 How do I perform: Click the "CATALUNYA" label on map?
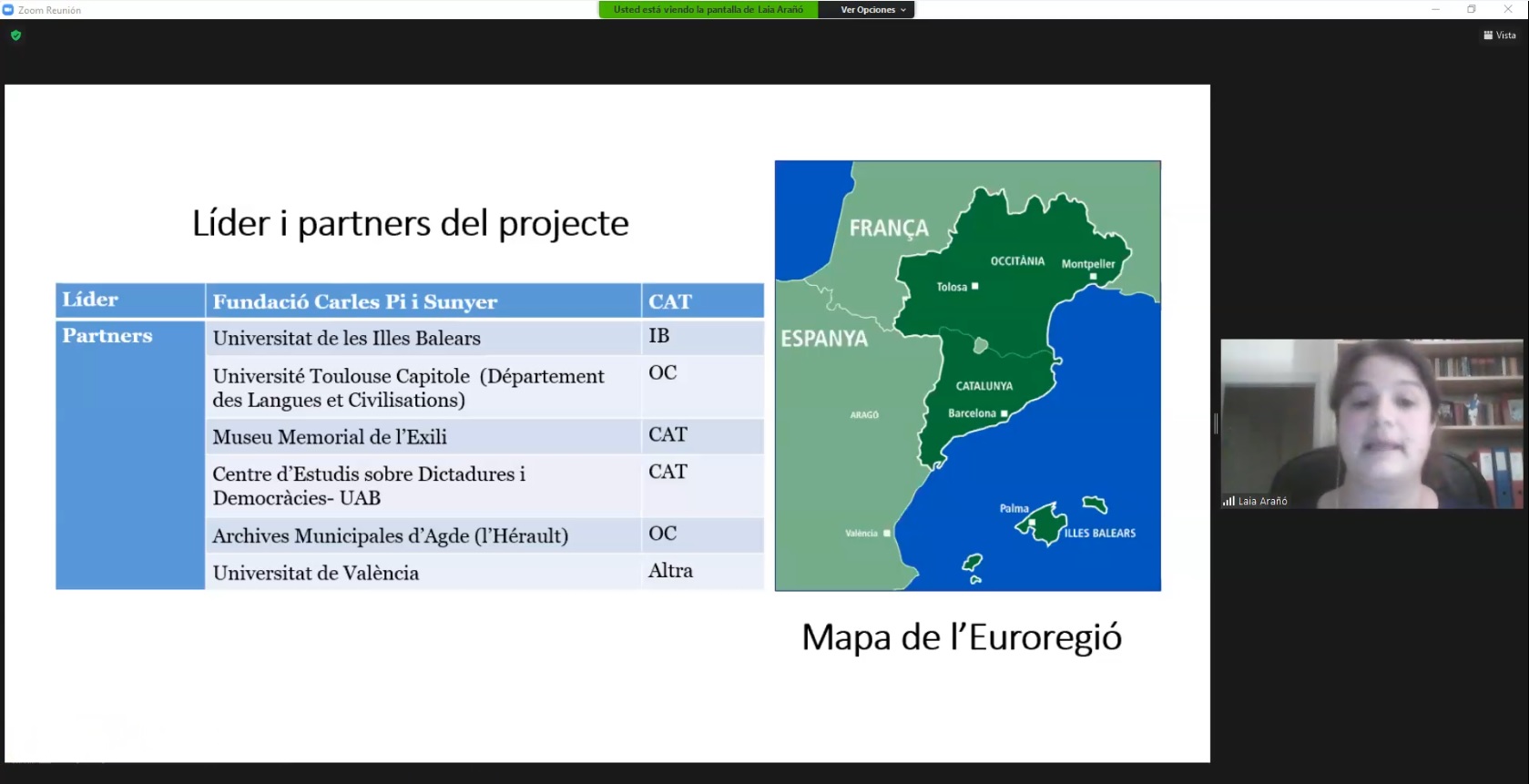pyautogui.click(x=984, y=386)
